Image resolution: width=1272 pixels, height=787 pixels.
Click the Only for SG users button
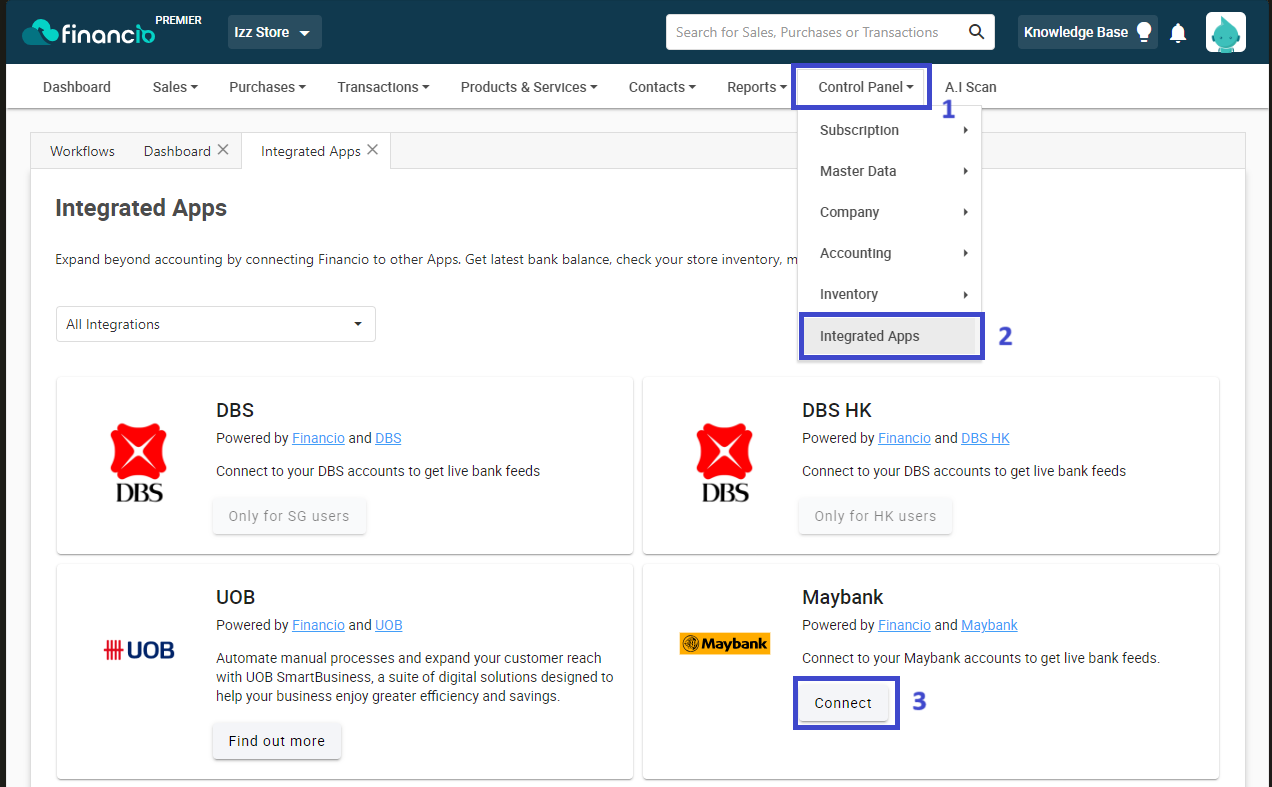pos(289,516)
